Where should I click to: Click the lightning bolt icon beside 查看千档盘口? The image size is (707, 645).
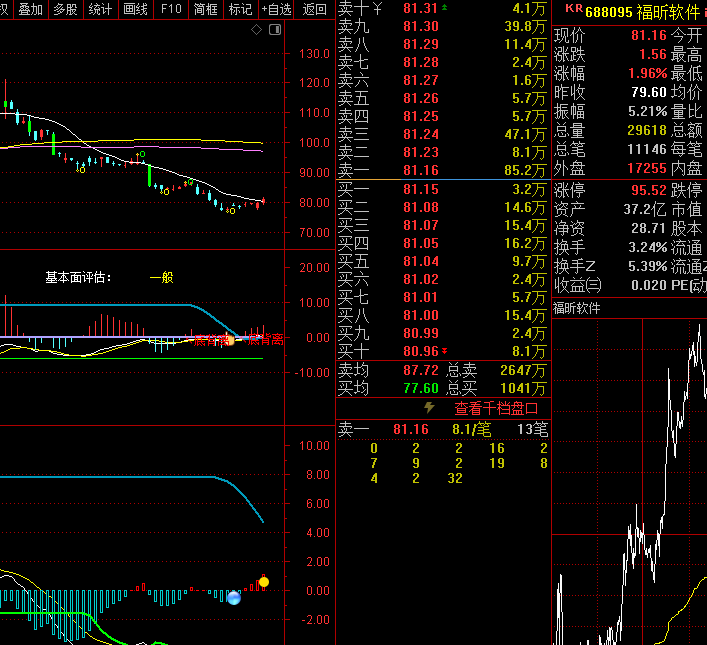(x=430, y=408)
